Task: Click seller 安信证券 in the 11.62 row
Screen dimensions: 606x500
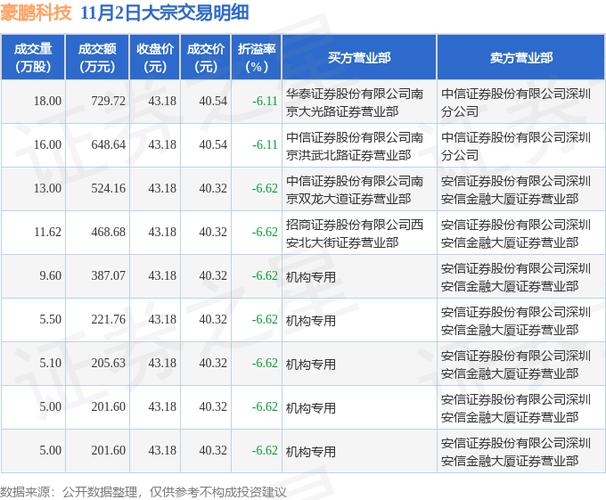Action: coord(516,234)
